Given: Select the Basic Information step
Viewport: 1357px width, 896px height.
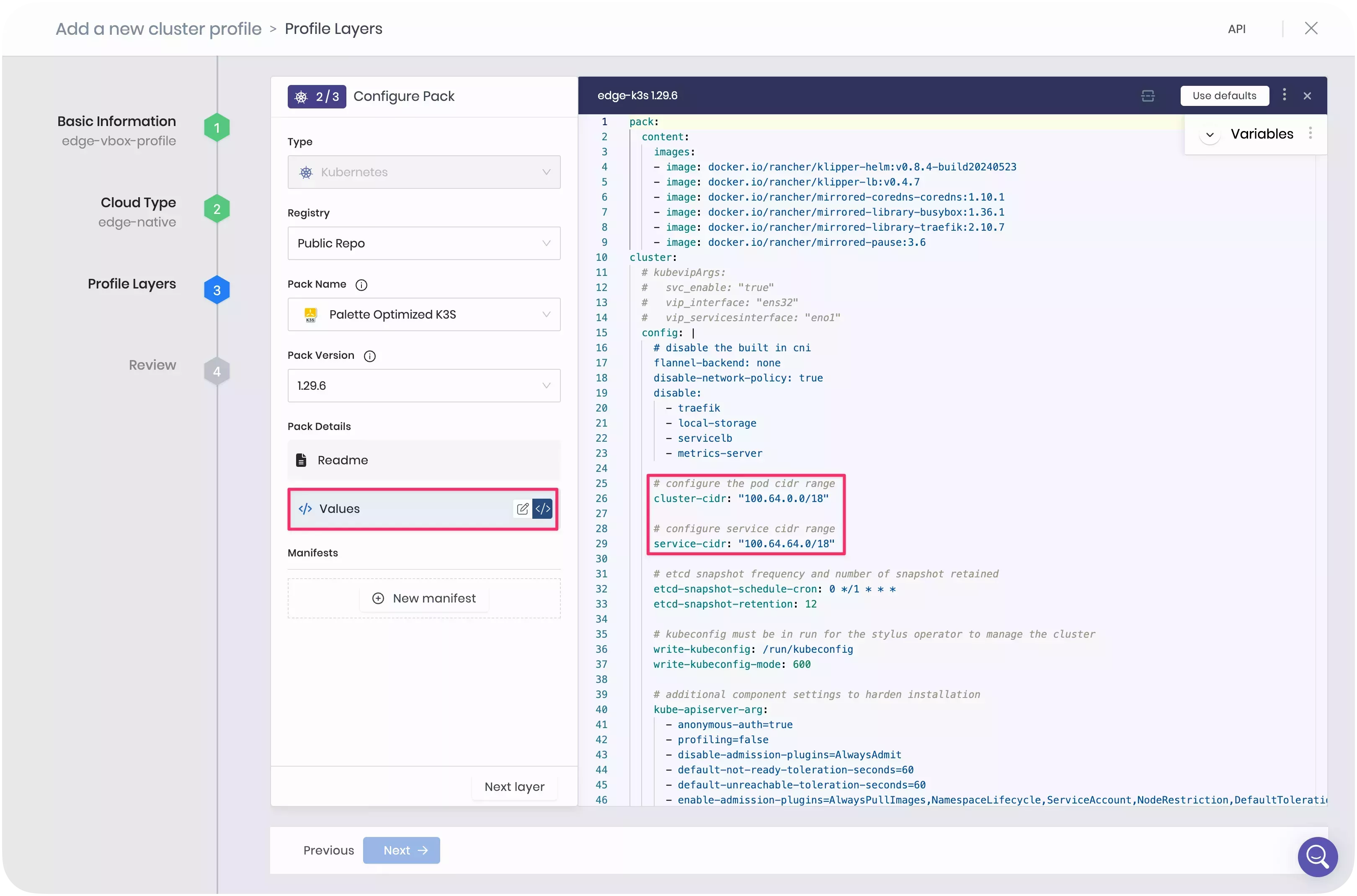Looking at the screenshot, I should pyautogui.click(x=116, y=121).
